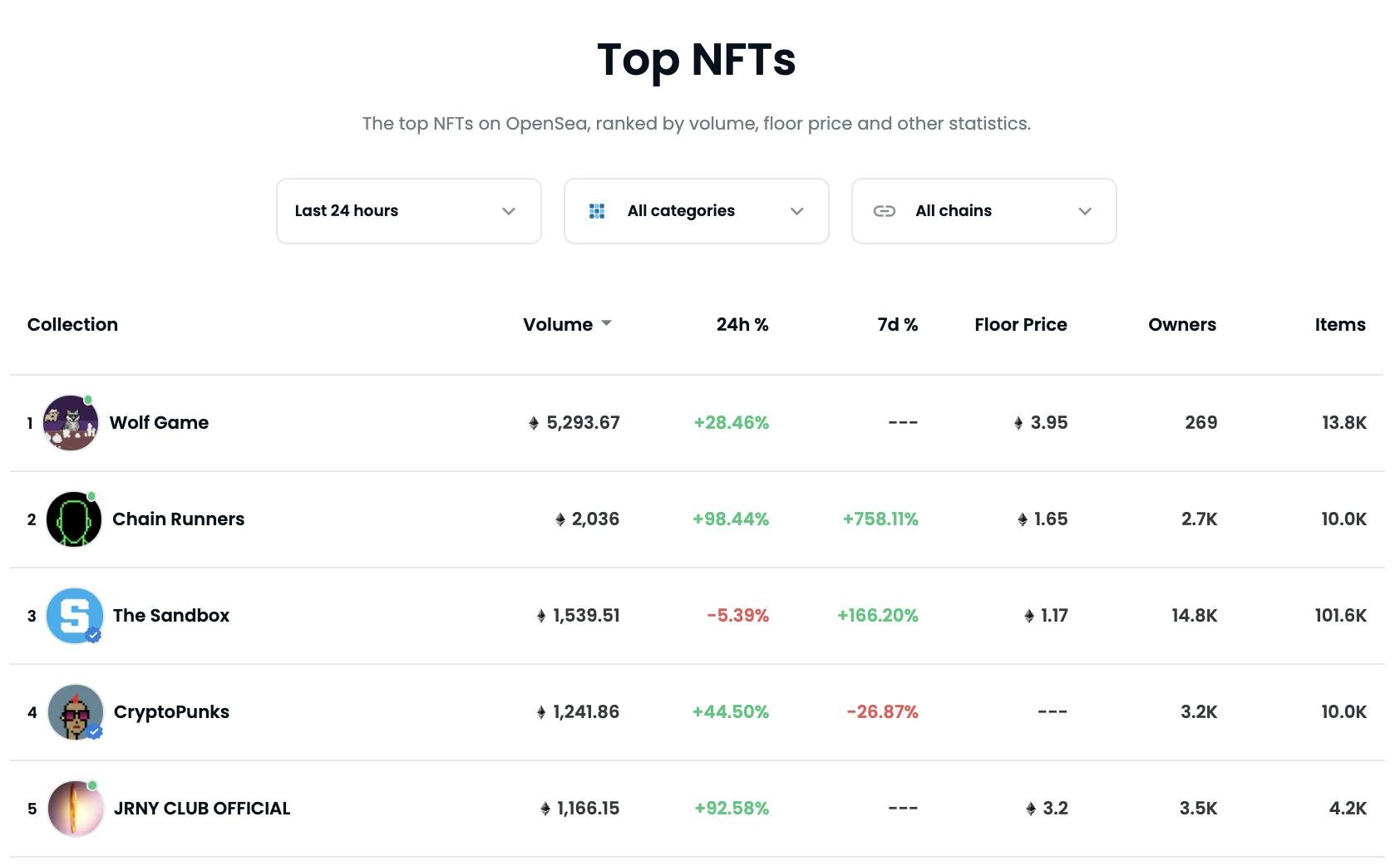Click the All categories grid icon

tap(597, 211)
